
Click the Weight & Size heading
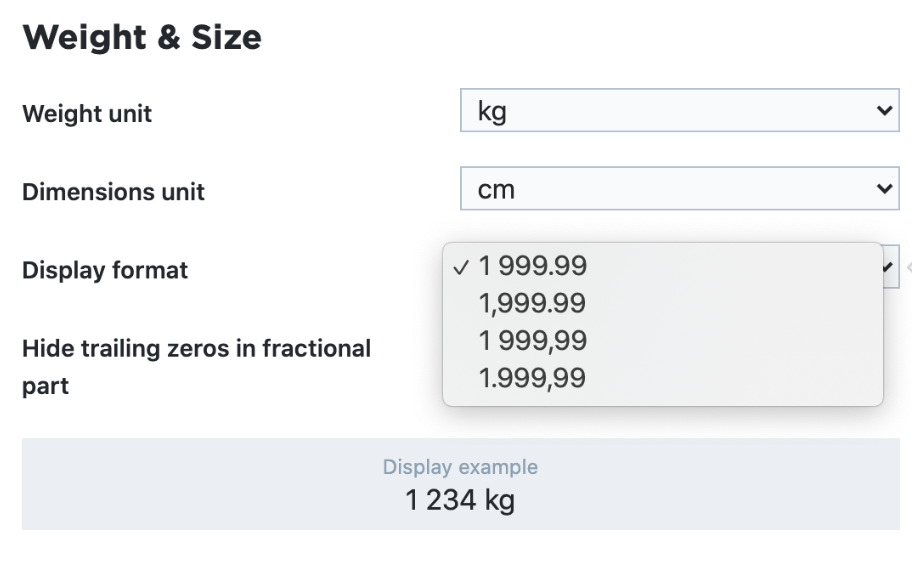(142, 38)
